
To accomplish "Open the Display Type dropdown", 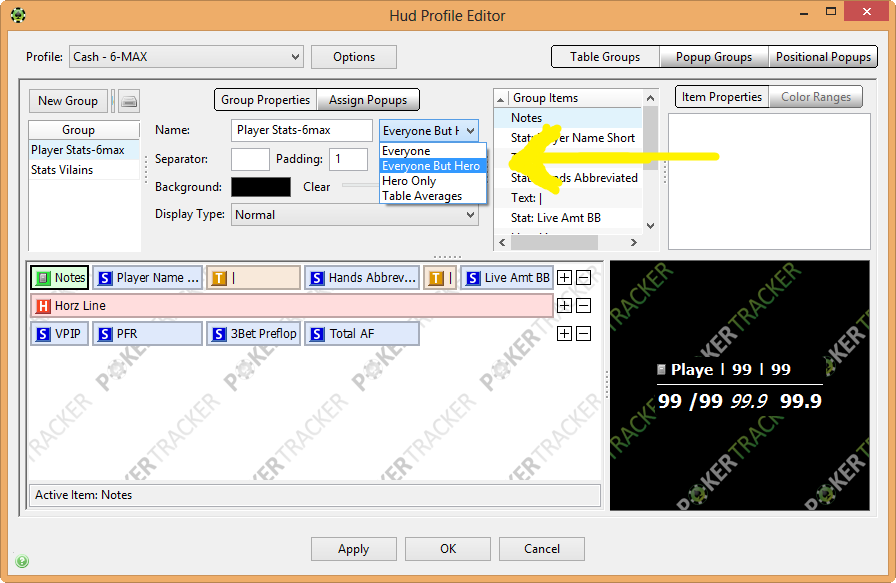I will point(354,215).
